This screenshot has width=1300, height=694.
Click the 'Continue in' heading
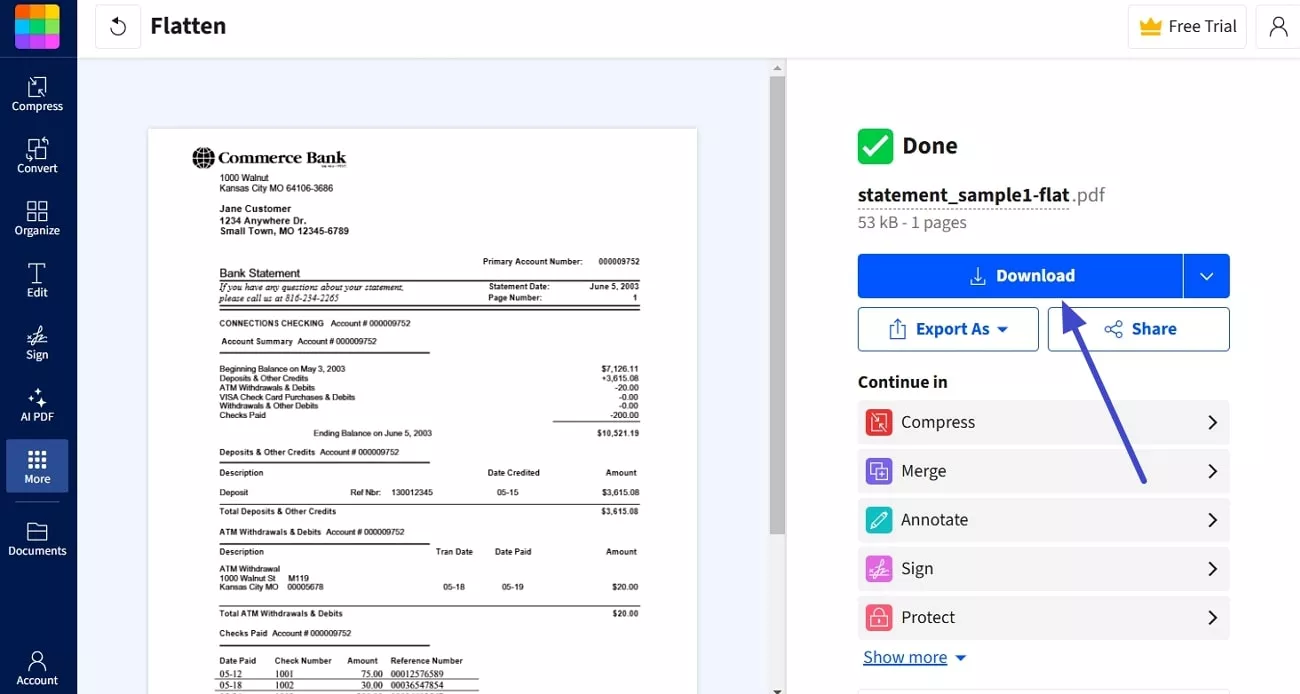902,382
